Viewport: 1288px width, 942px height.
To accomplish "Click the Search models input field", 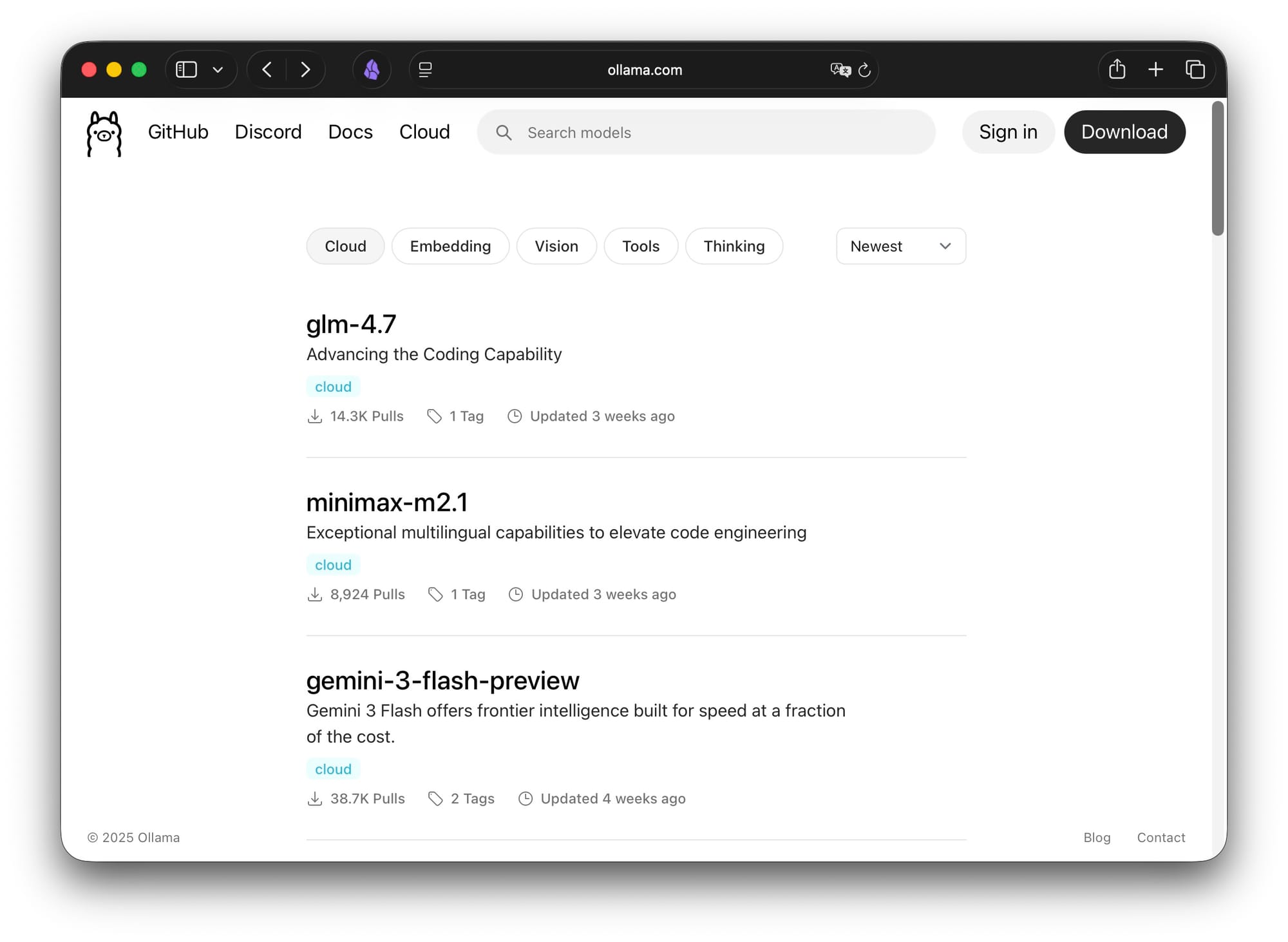I will pyautogui.click(x=708, y=133).
